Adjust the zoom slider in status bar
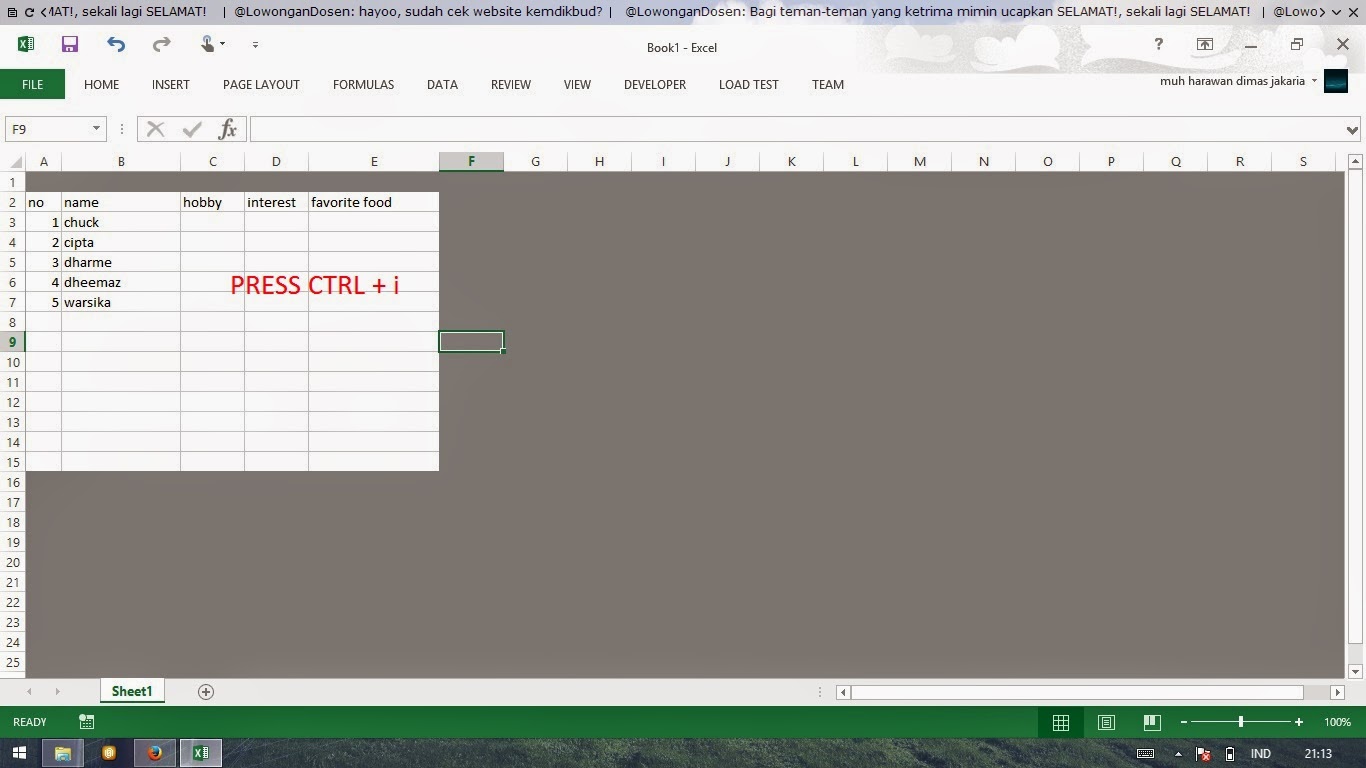 pos(1240,722)
